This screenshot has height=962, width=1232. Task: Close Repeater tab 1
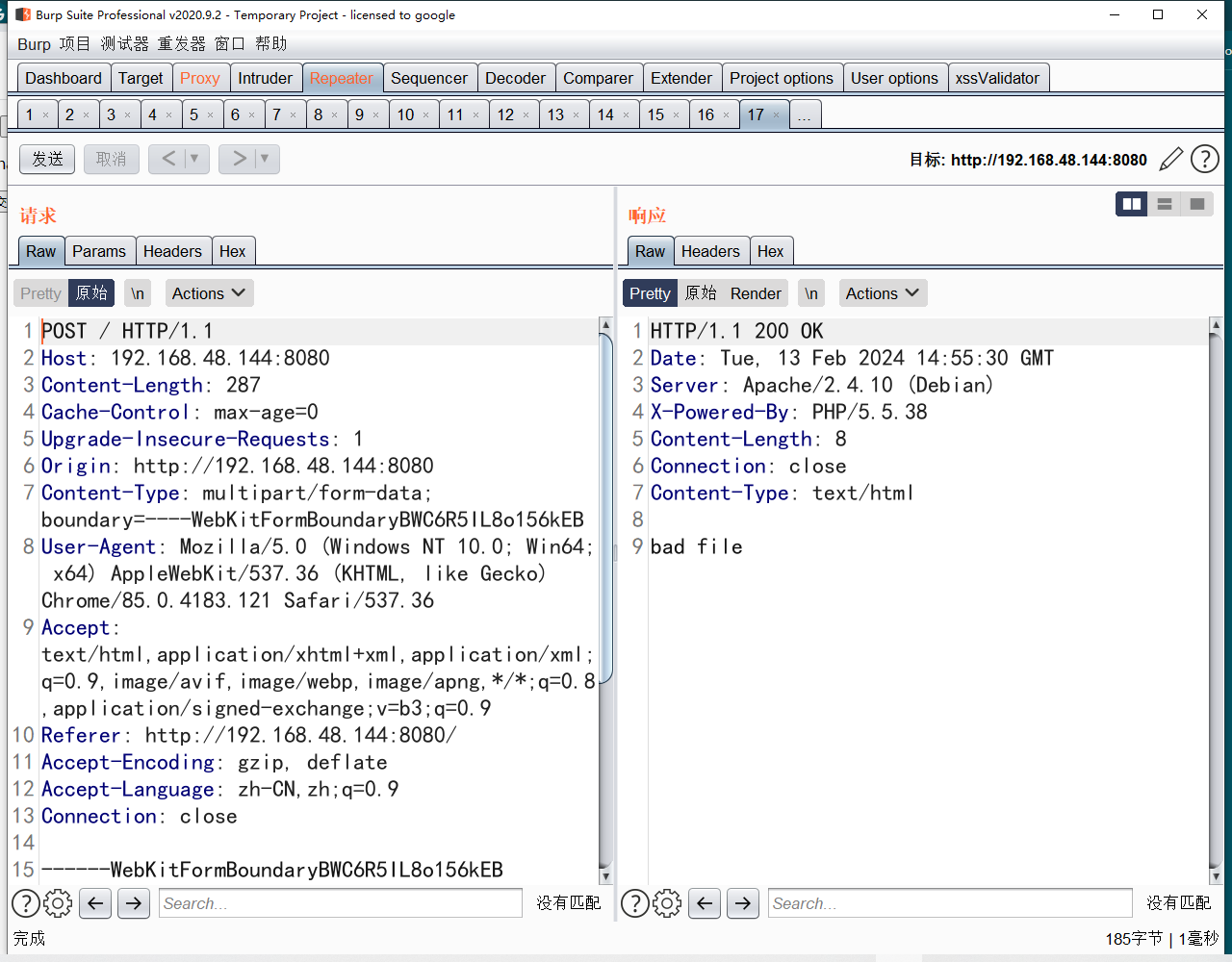pos(45,115)
